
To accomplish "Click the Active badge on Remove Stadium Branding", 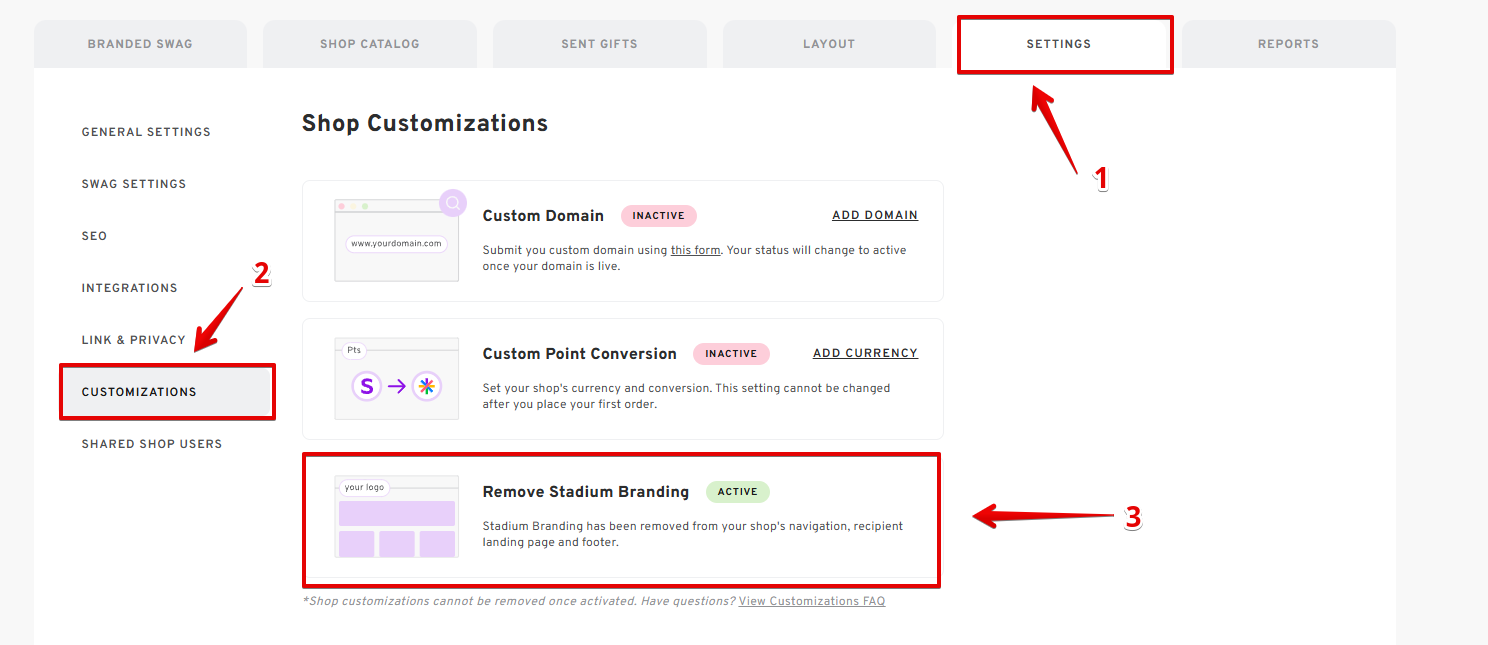I will [738, 492].
